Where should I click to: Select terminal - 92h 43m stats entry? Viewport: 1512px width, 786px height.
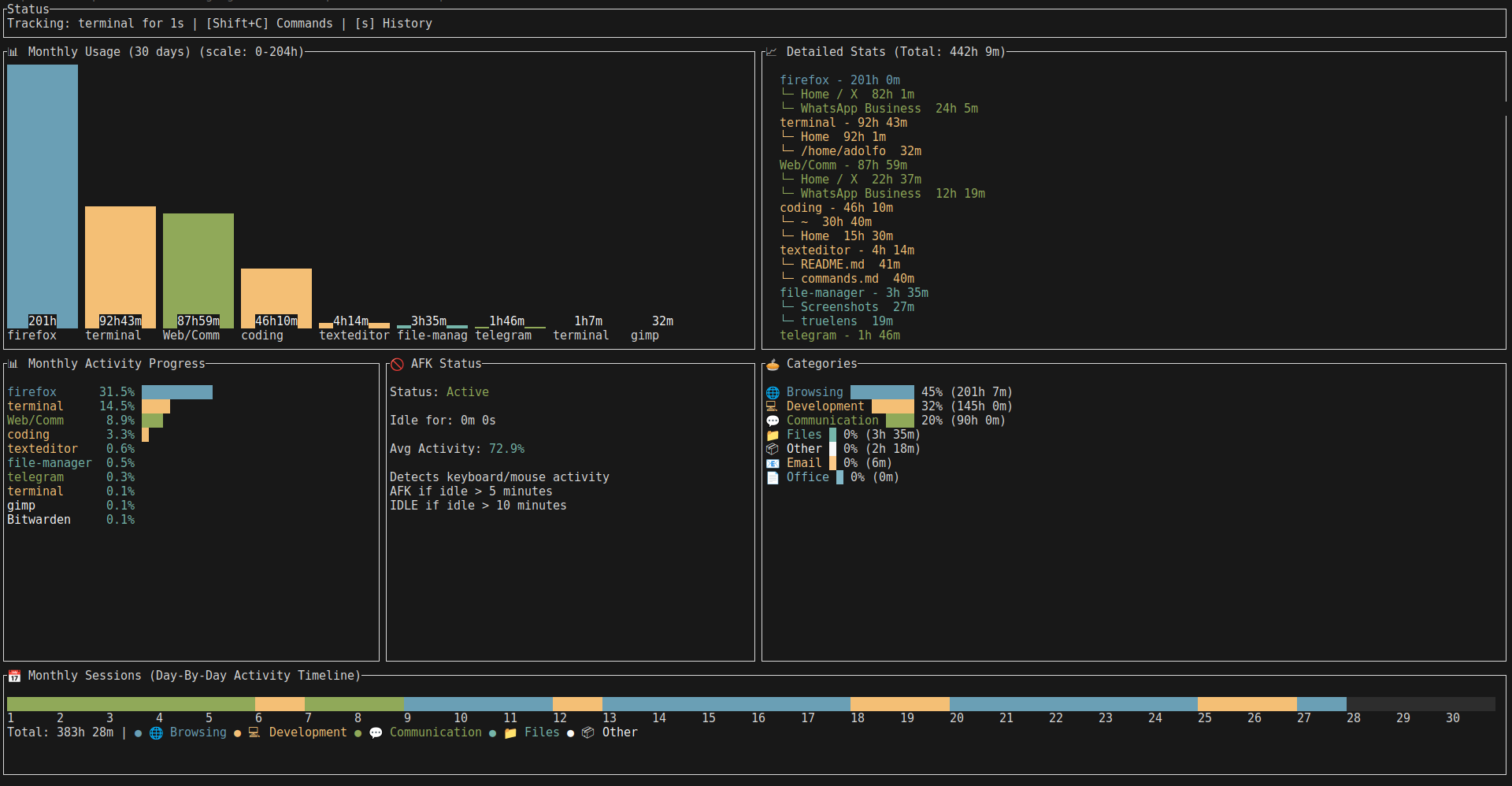(x=843, y=123)
